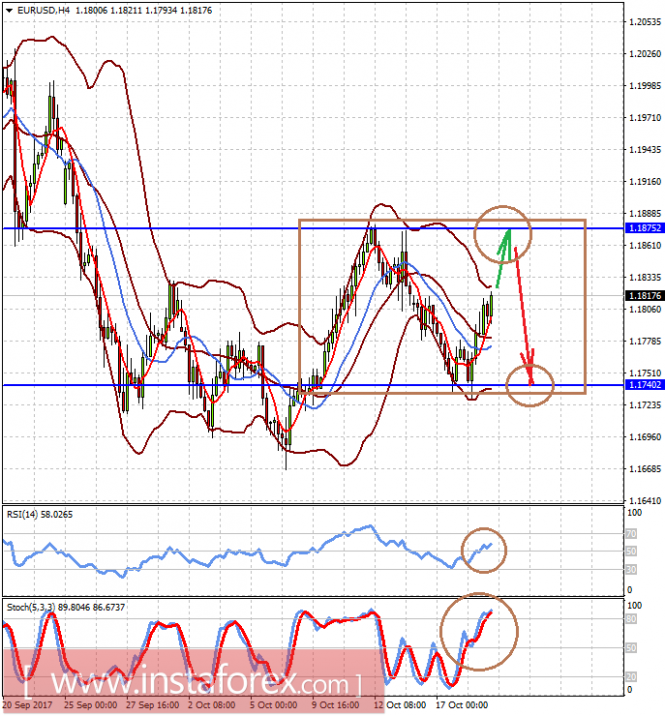Select the green upward arrow drawing
665x716 pixels.
(503, 258)
